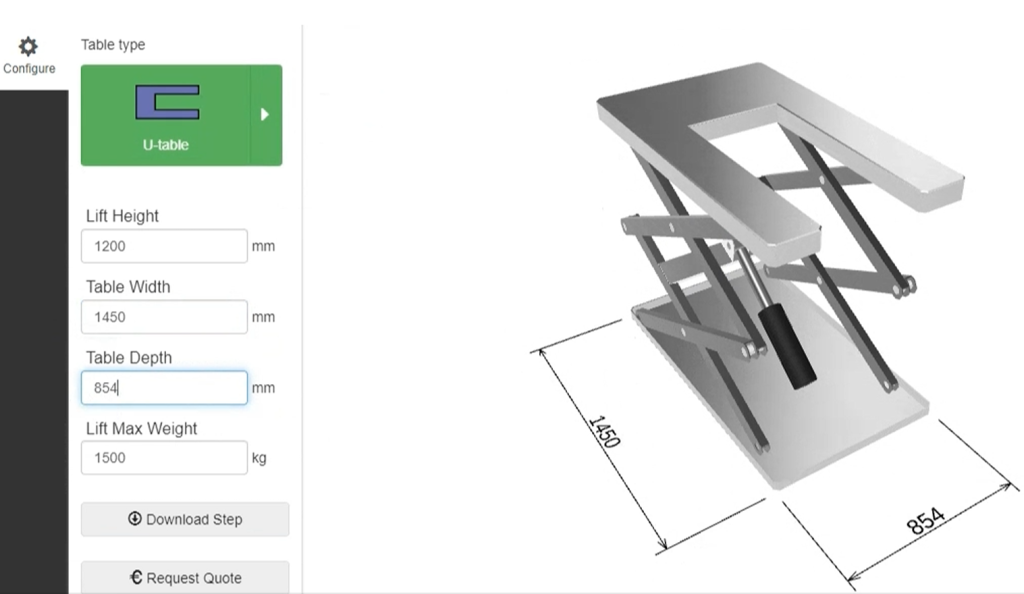The height and width of the screenshot is (594, 1024).
Task: Open the Configure tab label in the sidebar
Action: 29,69
